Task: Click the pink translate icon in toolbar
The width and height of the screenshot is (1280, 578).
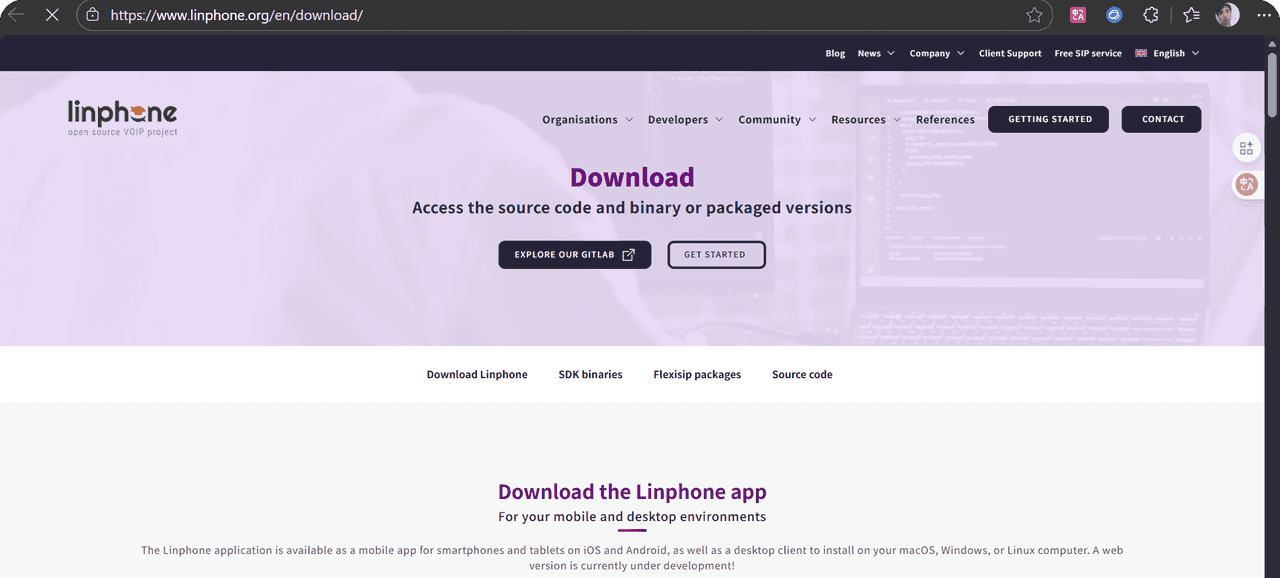Action: coord(1077,15)
